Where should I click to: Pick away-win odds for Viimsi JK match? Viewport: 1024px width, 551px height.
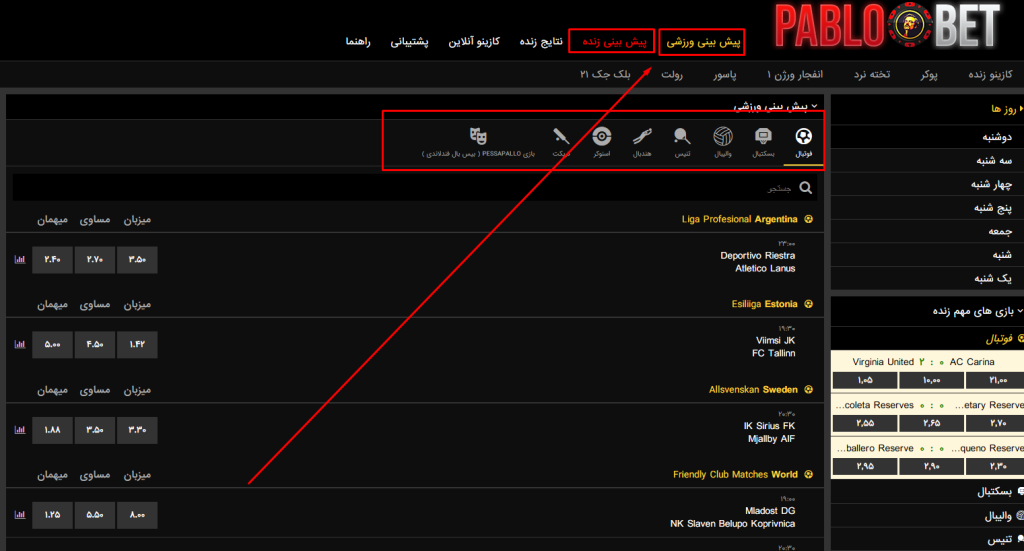52,345
